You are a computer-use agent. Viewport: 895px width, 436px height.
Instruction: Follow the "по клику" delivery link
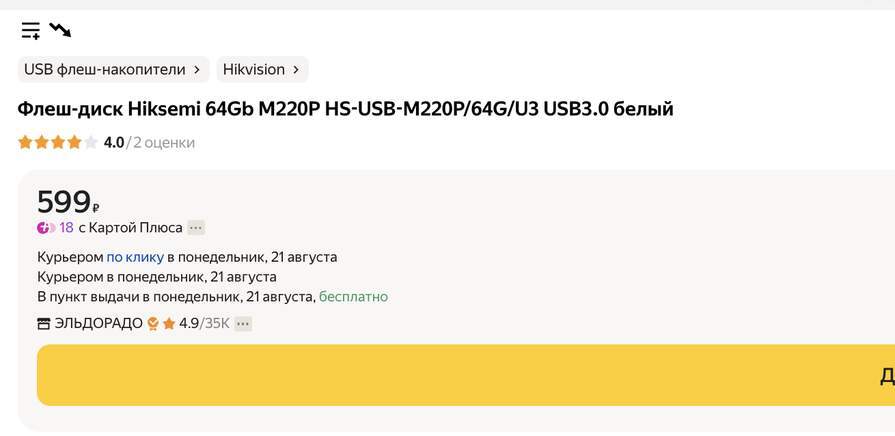tap(135, 257)
